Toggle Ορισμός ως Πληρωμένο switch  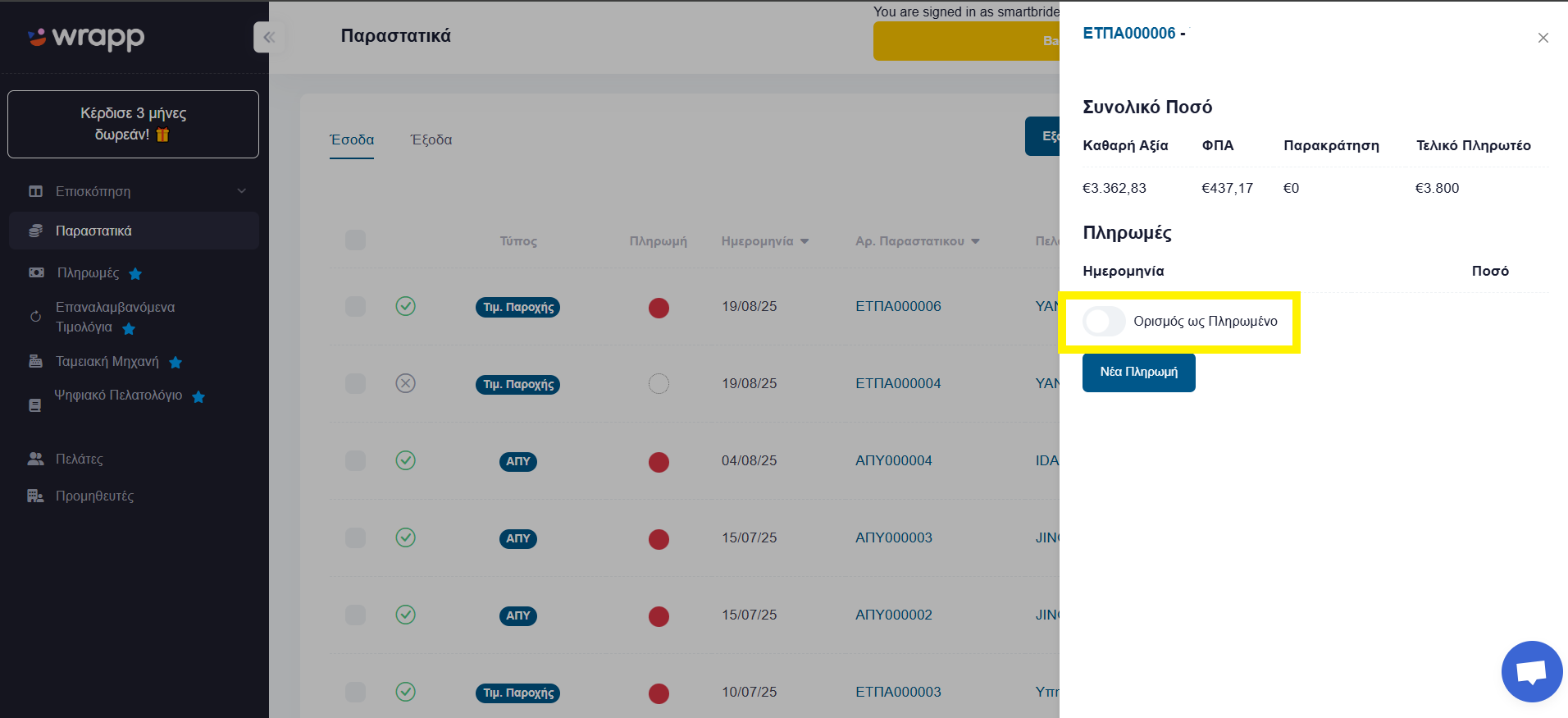click(x=1104, y=321)
